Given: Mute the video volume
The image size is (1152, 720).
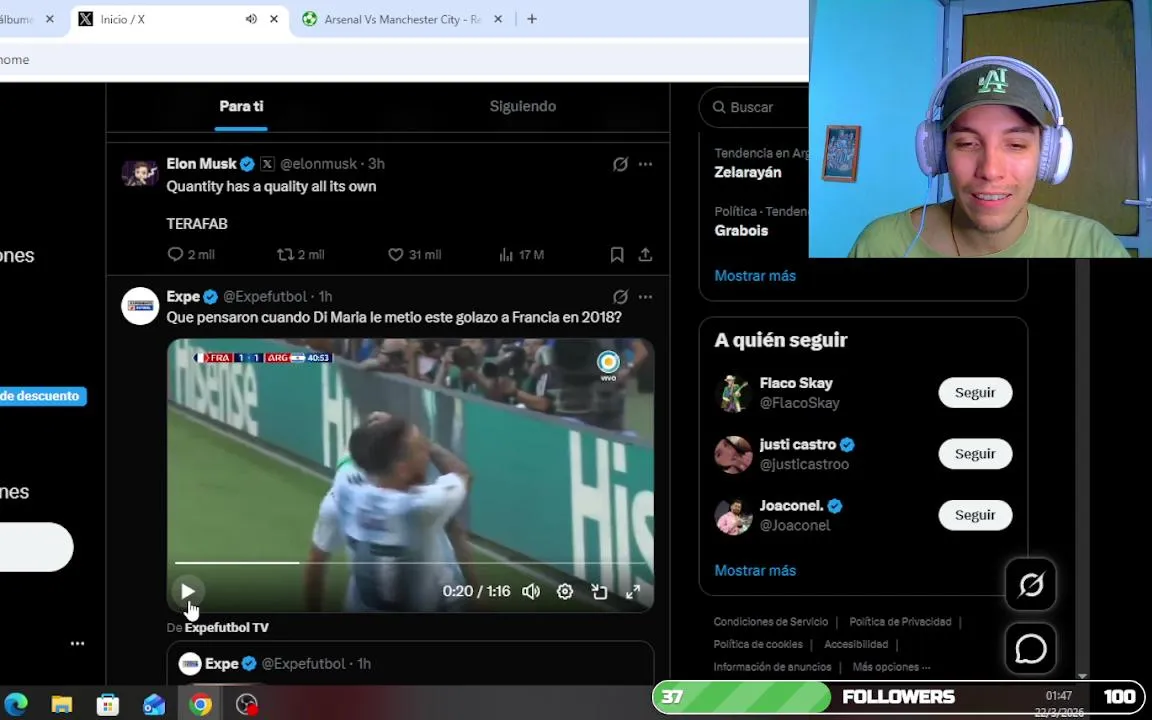Looking at the screenshot, I should pyautogui.click(x=531, y=591).
